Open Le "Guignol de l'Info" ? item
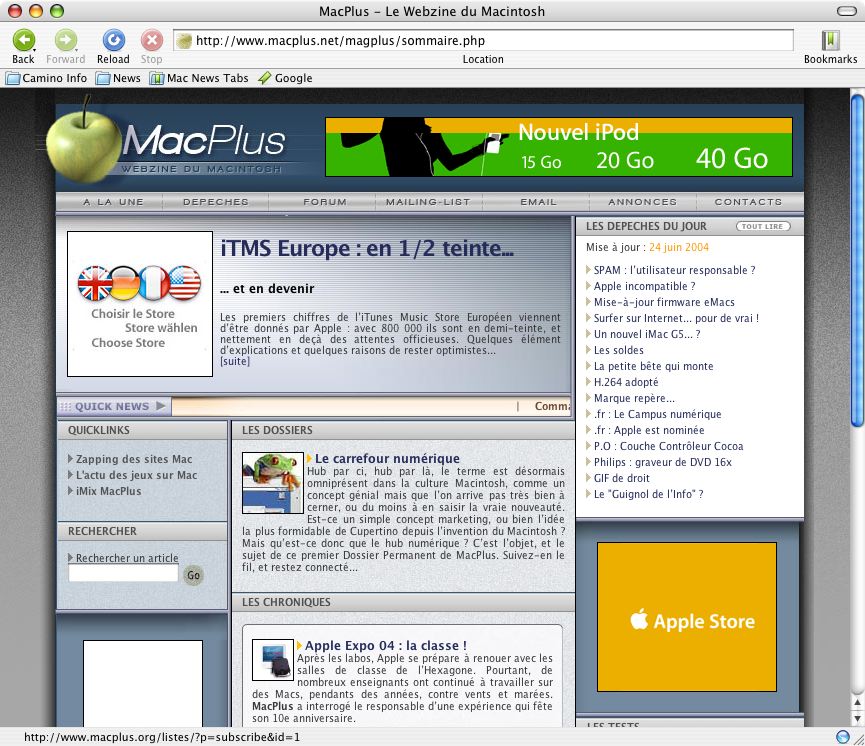The height and width of the screenshot is (746, 865). click(x=649, y=494)
